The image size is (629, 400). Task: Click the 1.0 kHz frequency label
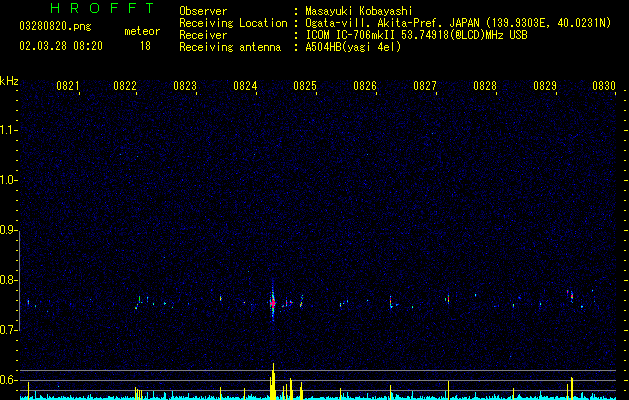[9, 180]
